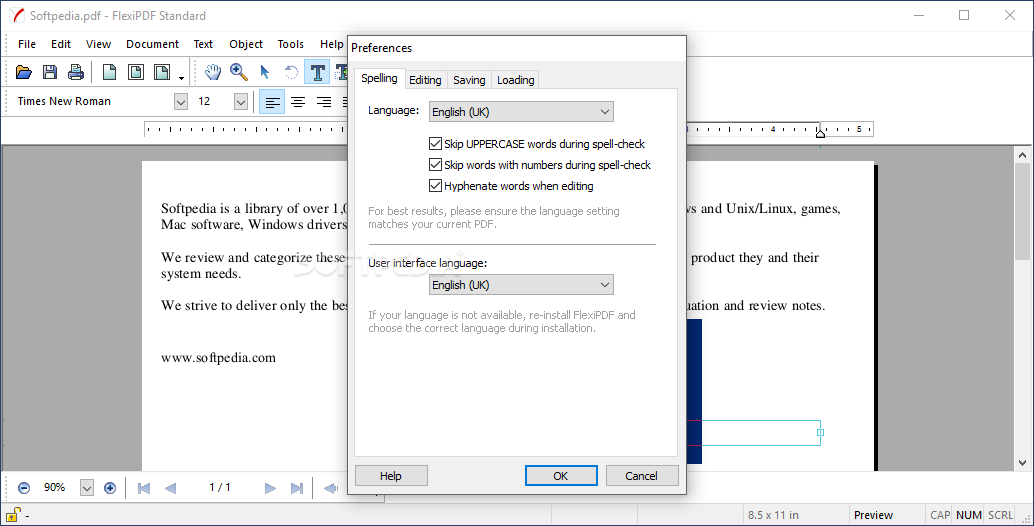Click the Preview status bar label
This screenshot has height=526, width=1034.
[873, 515]
